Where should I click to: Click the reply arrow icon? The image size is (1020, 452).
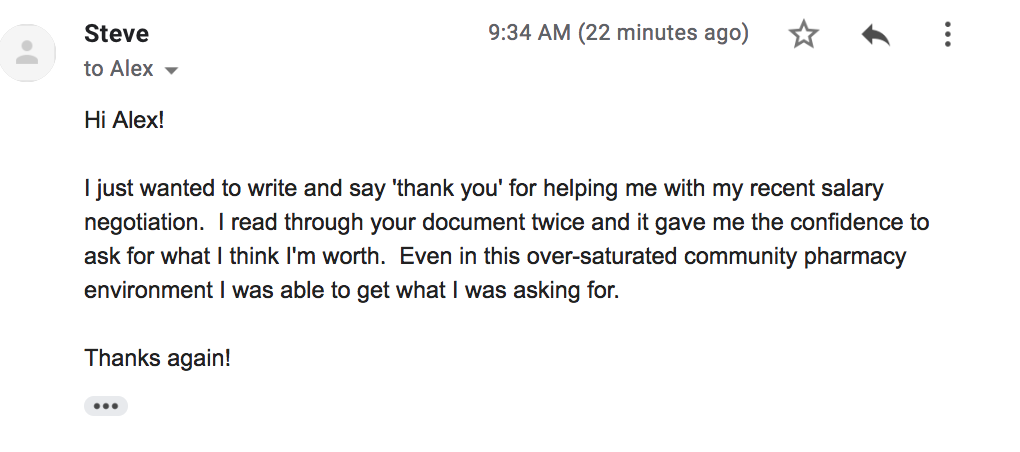(x=876, y=36)
